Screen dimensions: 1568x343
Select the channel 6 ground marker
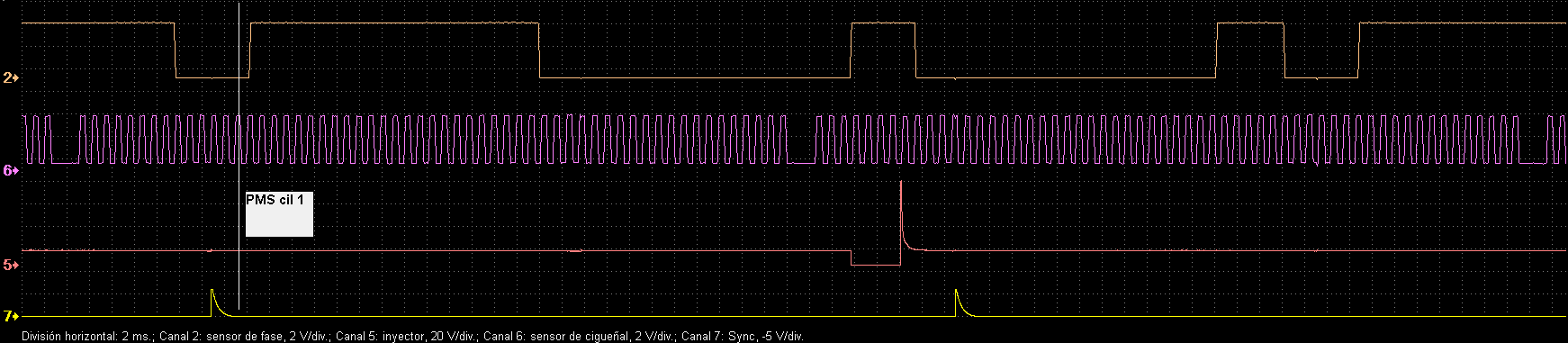(x=11, y=169)
